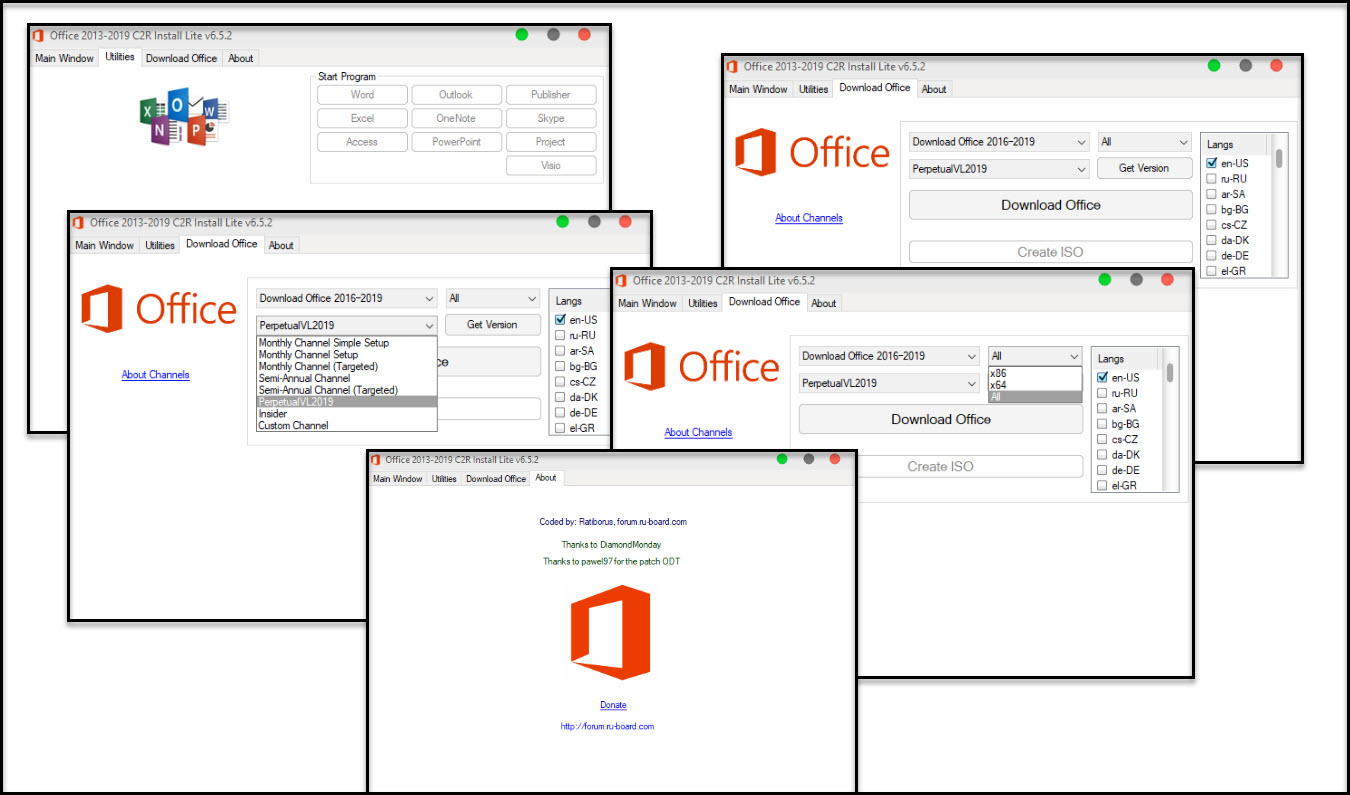
Task: Click Office logo in the channel-list window
Action: 158,309
